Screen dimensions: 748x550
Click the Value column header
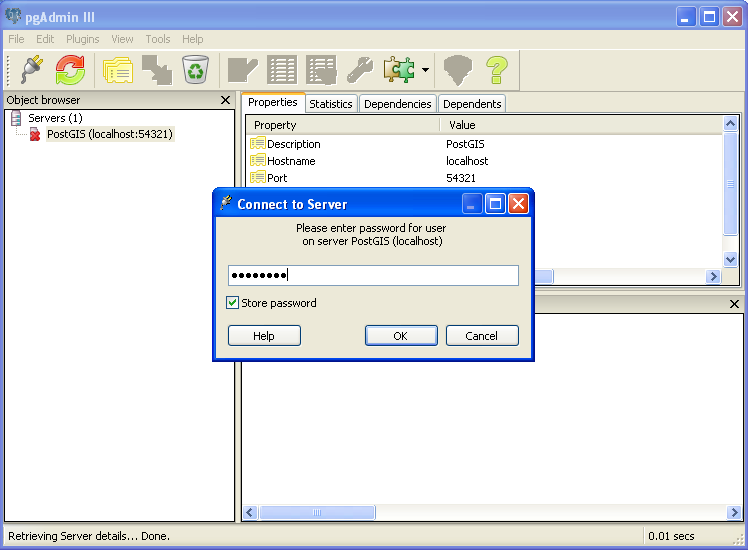tap(581, 125)
